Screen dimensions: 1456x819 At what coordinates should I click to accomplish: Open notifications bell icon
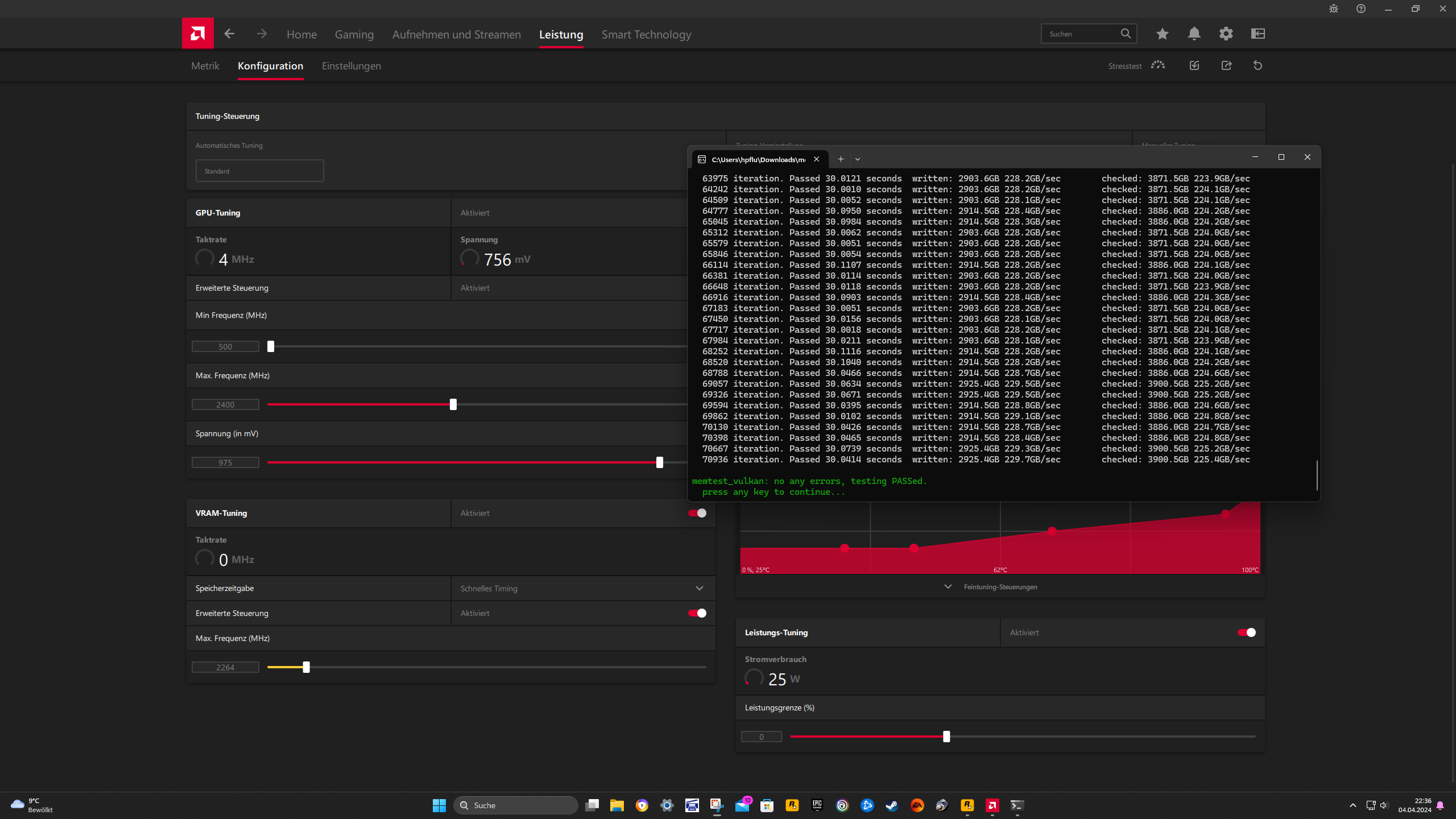tap(1194, 34)
